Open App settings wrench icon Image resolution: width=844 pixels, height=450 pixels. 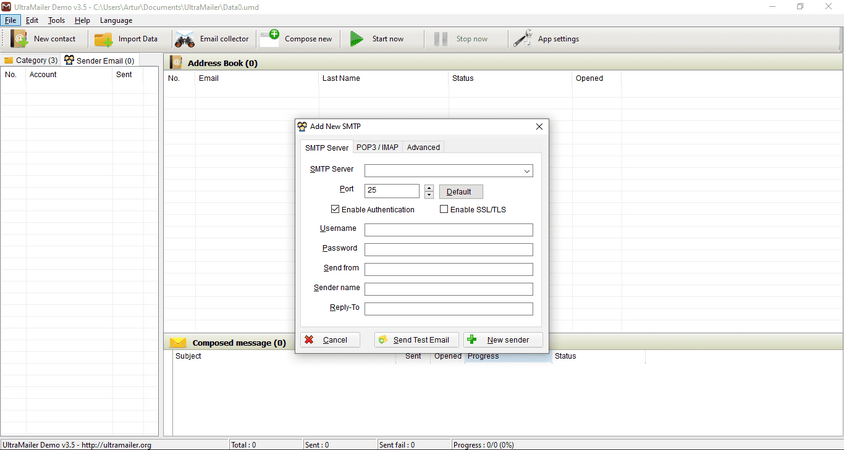pos(522,38)
